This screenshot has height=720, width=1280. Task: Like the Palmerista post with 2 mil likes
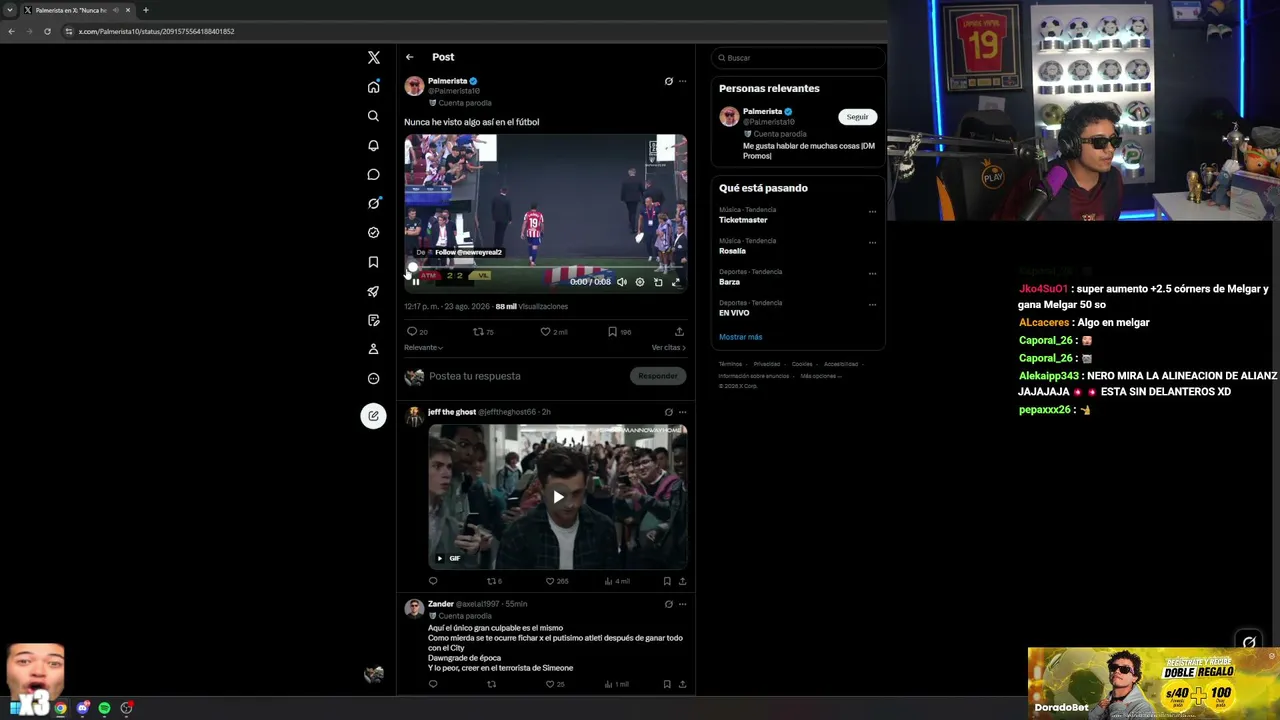coord(554,332)
